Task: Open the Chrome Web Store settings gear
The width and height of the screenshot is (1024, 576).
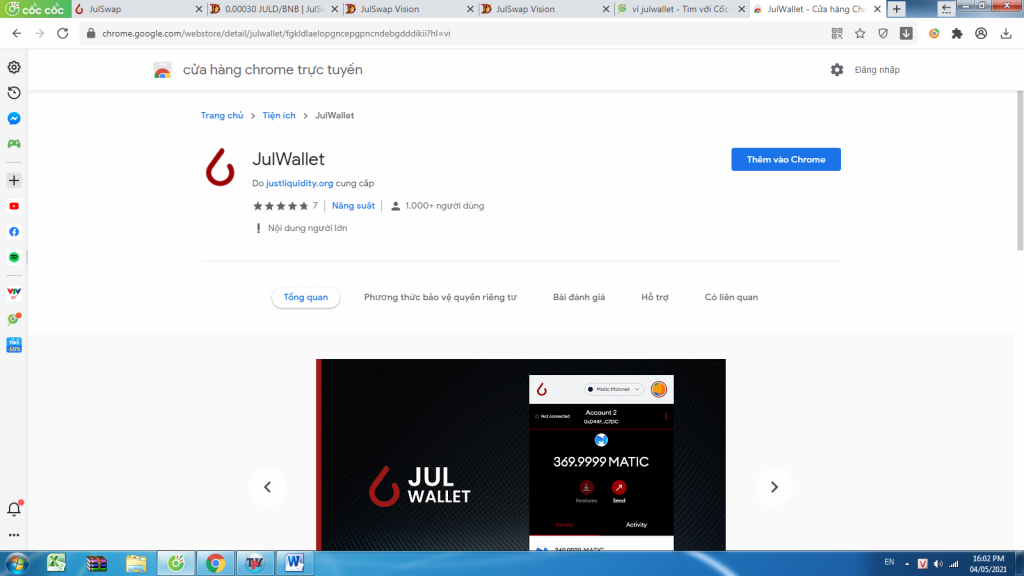Action: coord(837,70)
